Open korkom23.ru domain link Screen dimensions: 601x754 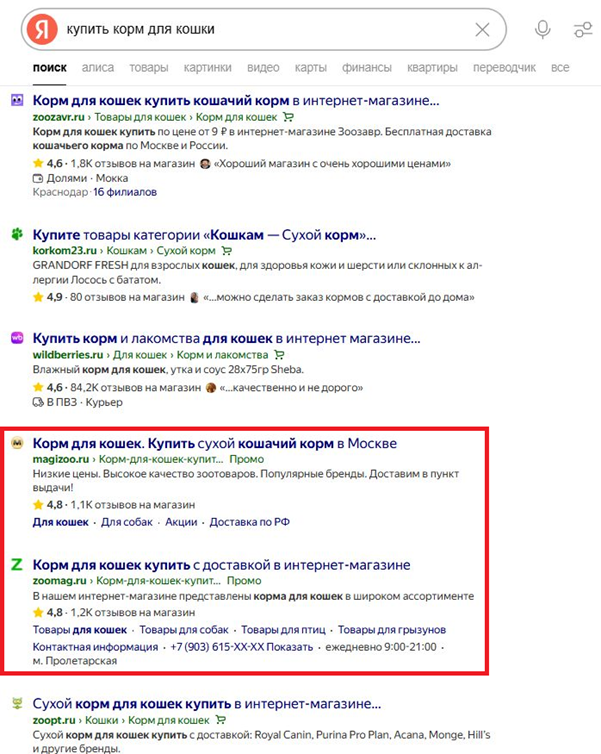(x=64, y=251)
